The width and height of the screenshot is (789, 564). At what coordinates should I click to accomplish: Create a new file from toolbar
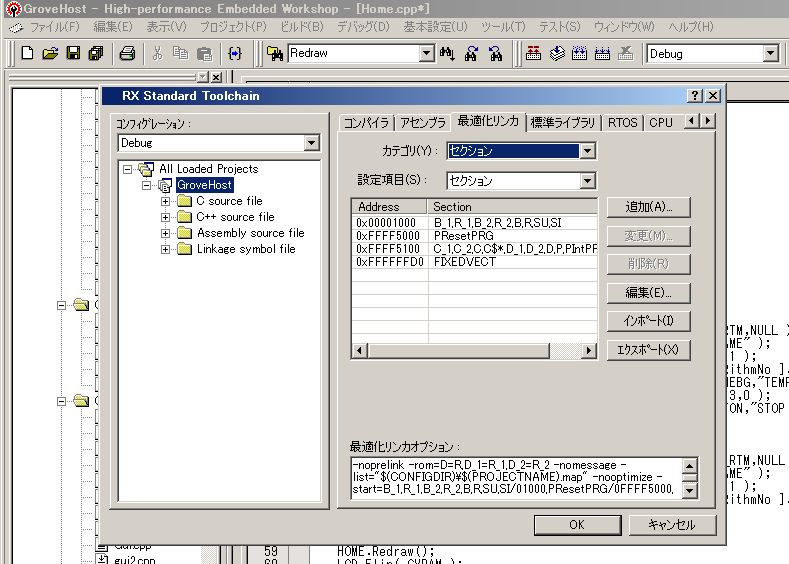pos(27,53)
